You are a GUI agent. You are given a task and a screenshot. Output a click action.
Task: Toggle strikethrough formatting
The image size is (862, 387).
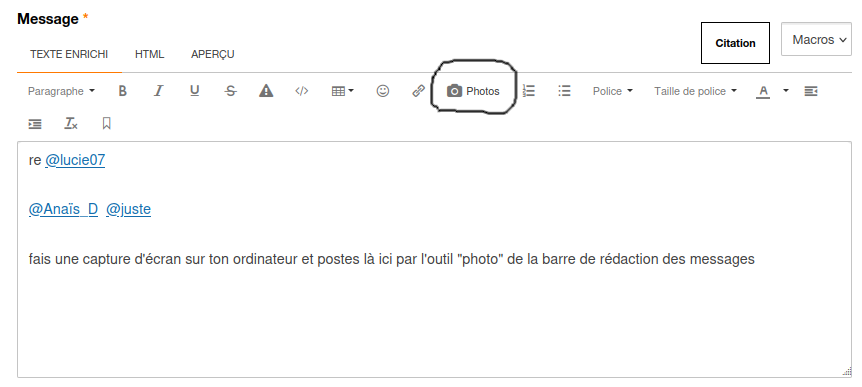[231, 91]
